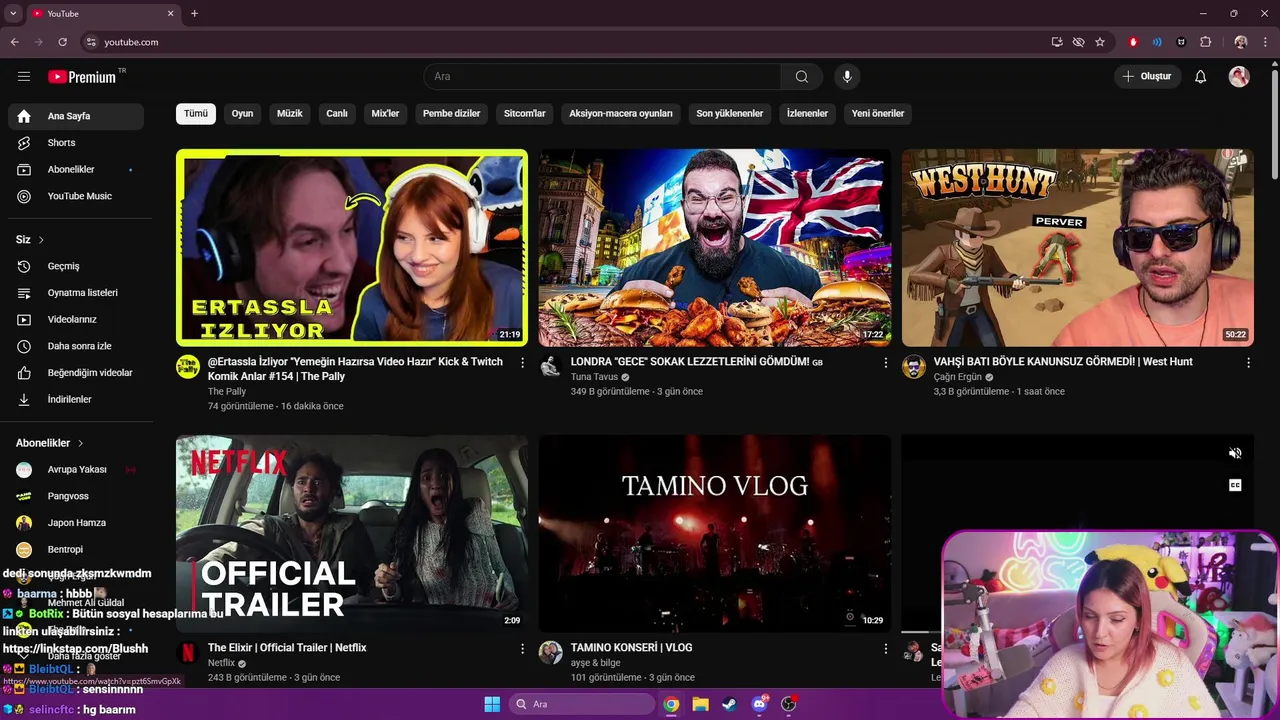
Task: Click the search magnifier button
Action: 802,77
